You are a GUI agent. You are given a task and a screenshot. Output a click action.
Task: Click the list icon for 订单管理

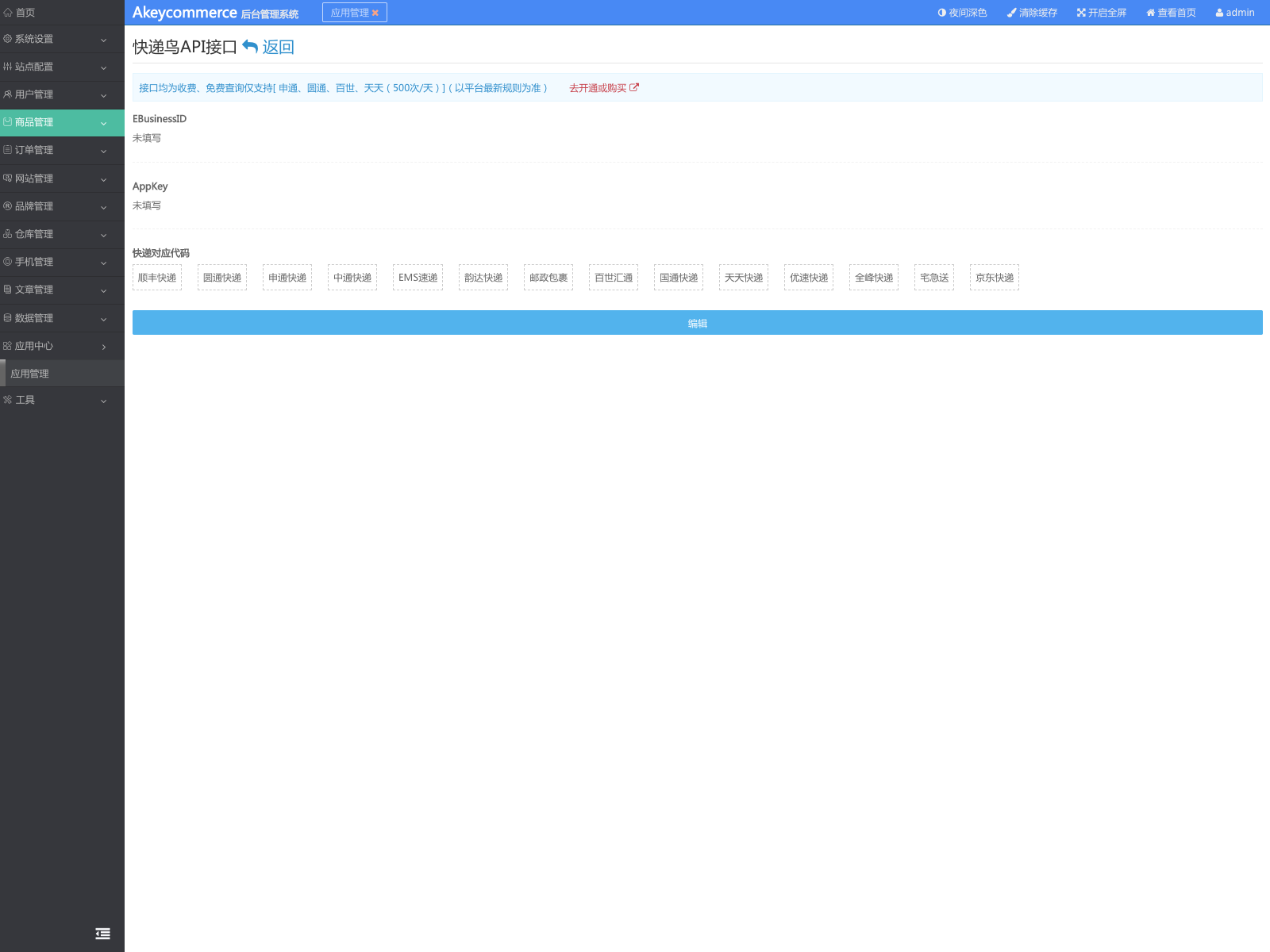click(8, 150)
